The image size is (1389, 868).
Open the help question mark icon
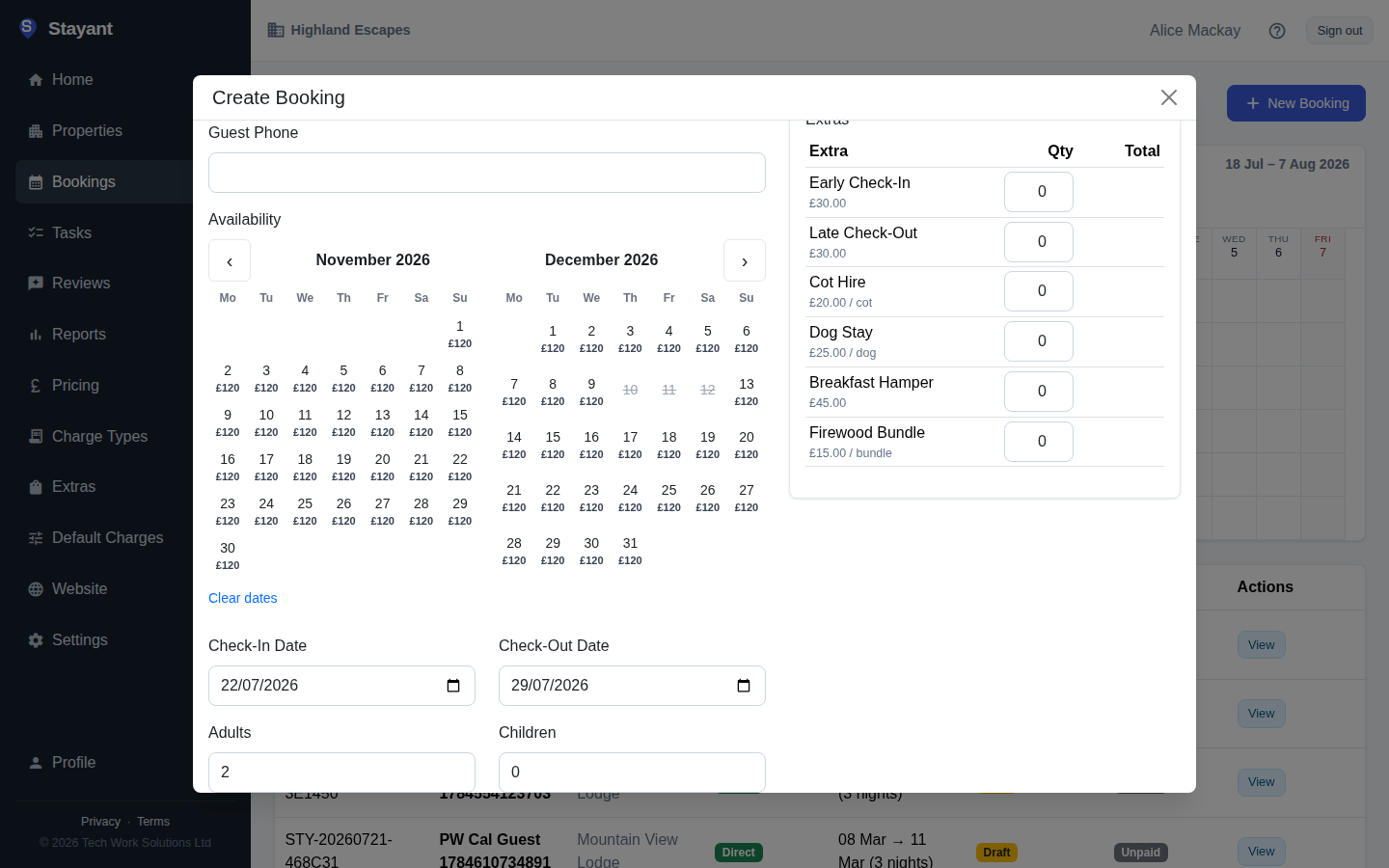[x=1277, y=31]
